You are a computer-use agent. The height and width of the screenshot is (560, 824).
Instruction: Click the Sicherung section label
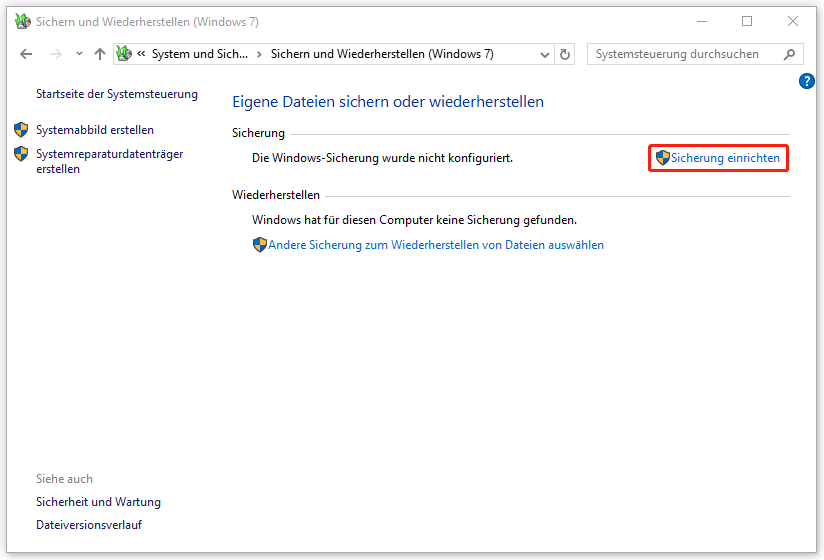click(258, 133)
